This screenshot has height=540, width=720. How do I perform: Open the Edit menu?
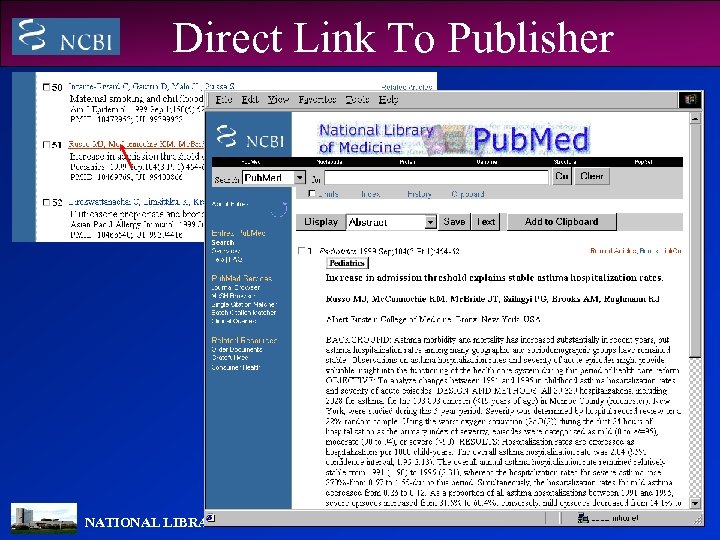[250, 99]
